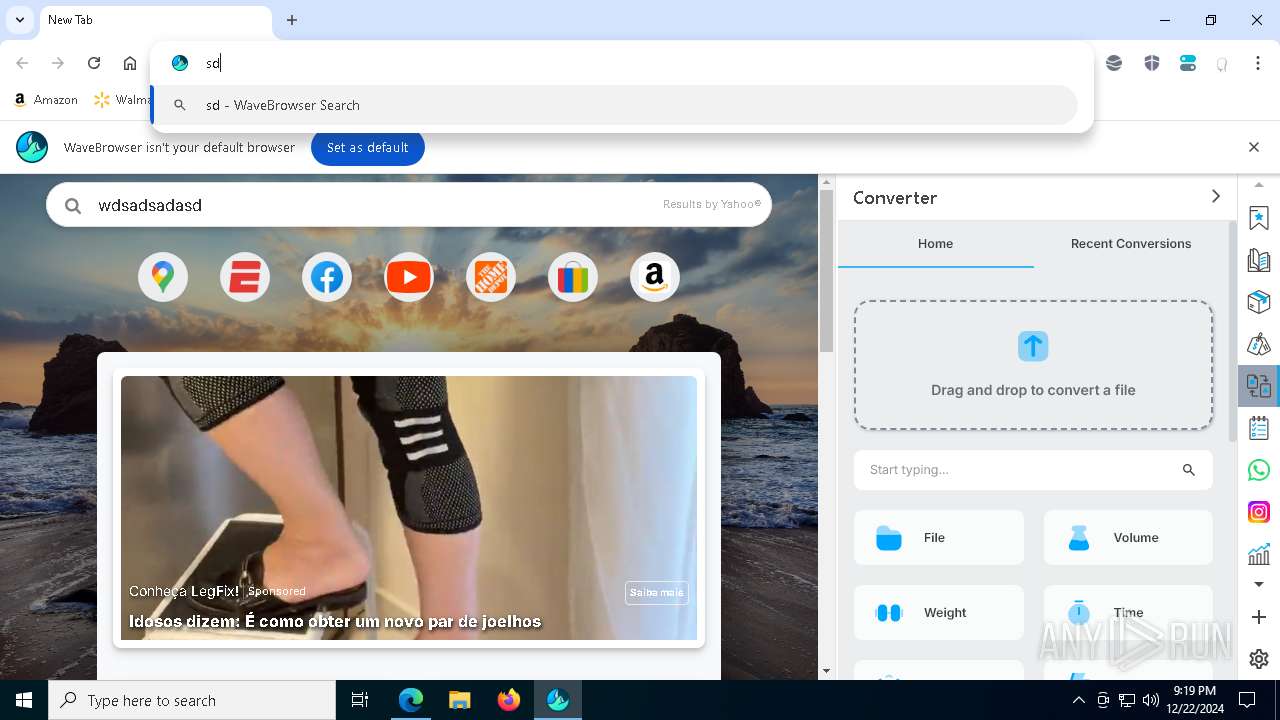The height and width of the screenshot is (720, 1280).
Task: Open The Home Depot shortcut icon
Action: pos(491,277)
